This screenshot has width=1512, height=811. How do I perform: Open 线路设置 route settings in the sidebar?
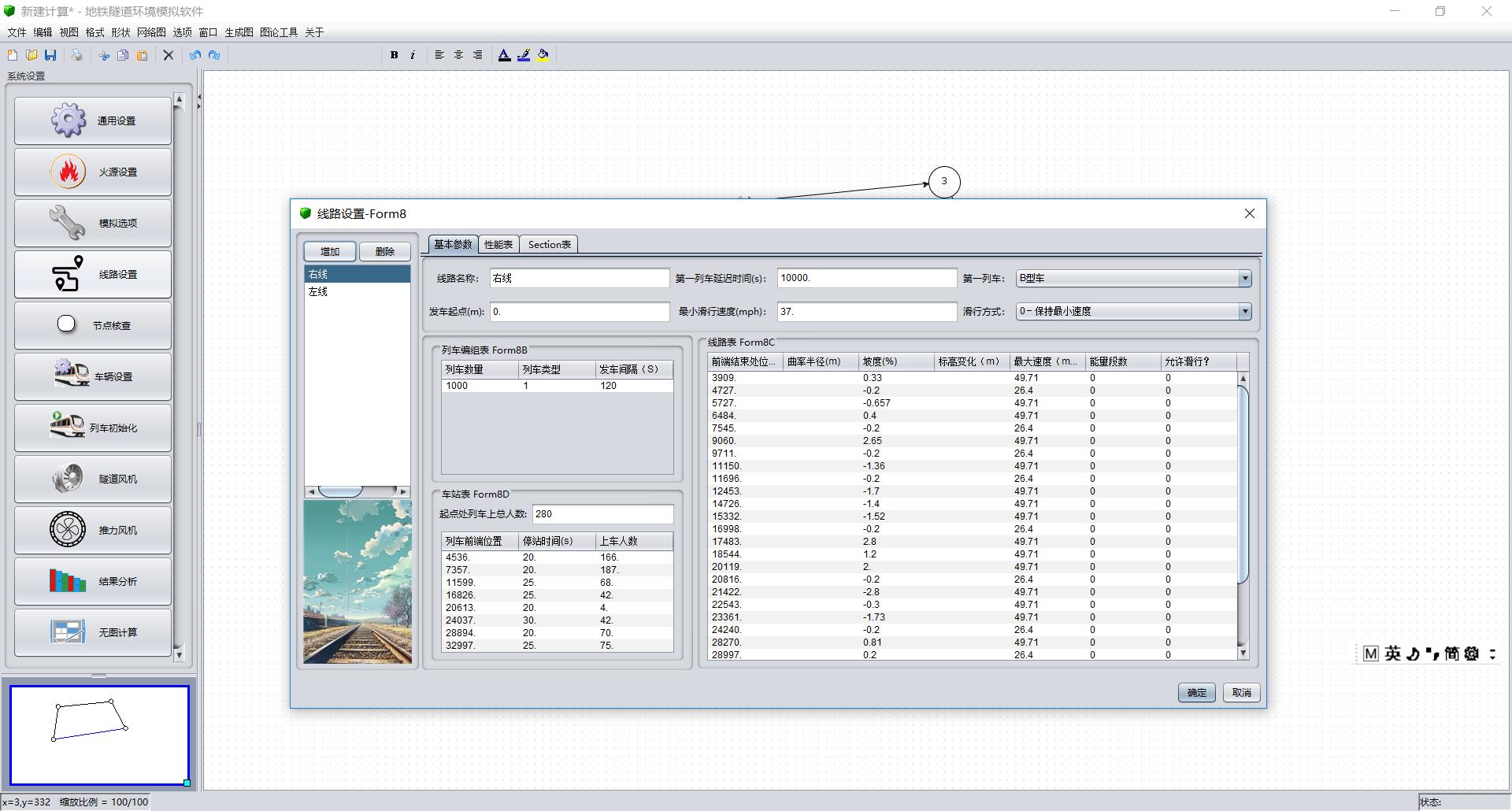point(93,274)
